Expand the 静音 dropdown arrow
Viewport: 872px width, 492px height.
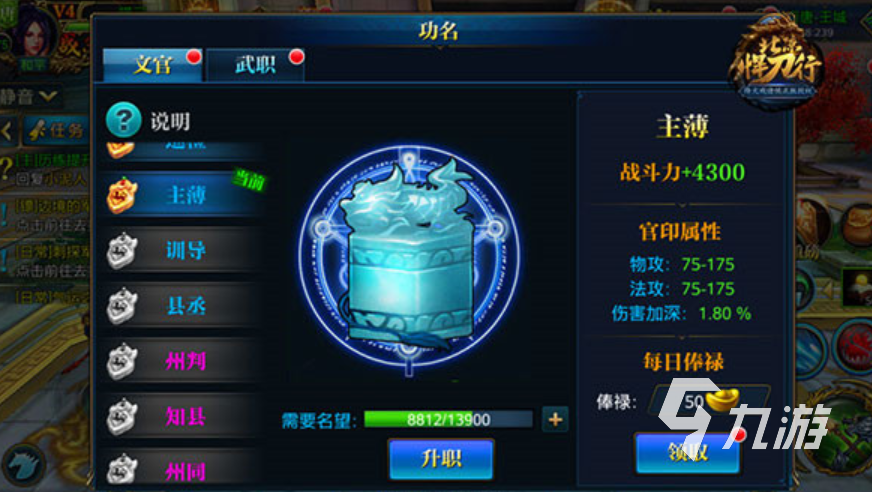pos(48,96)
